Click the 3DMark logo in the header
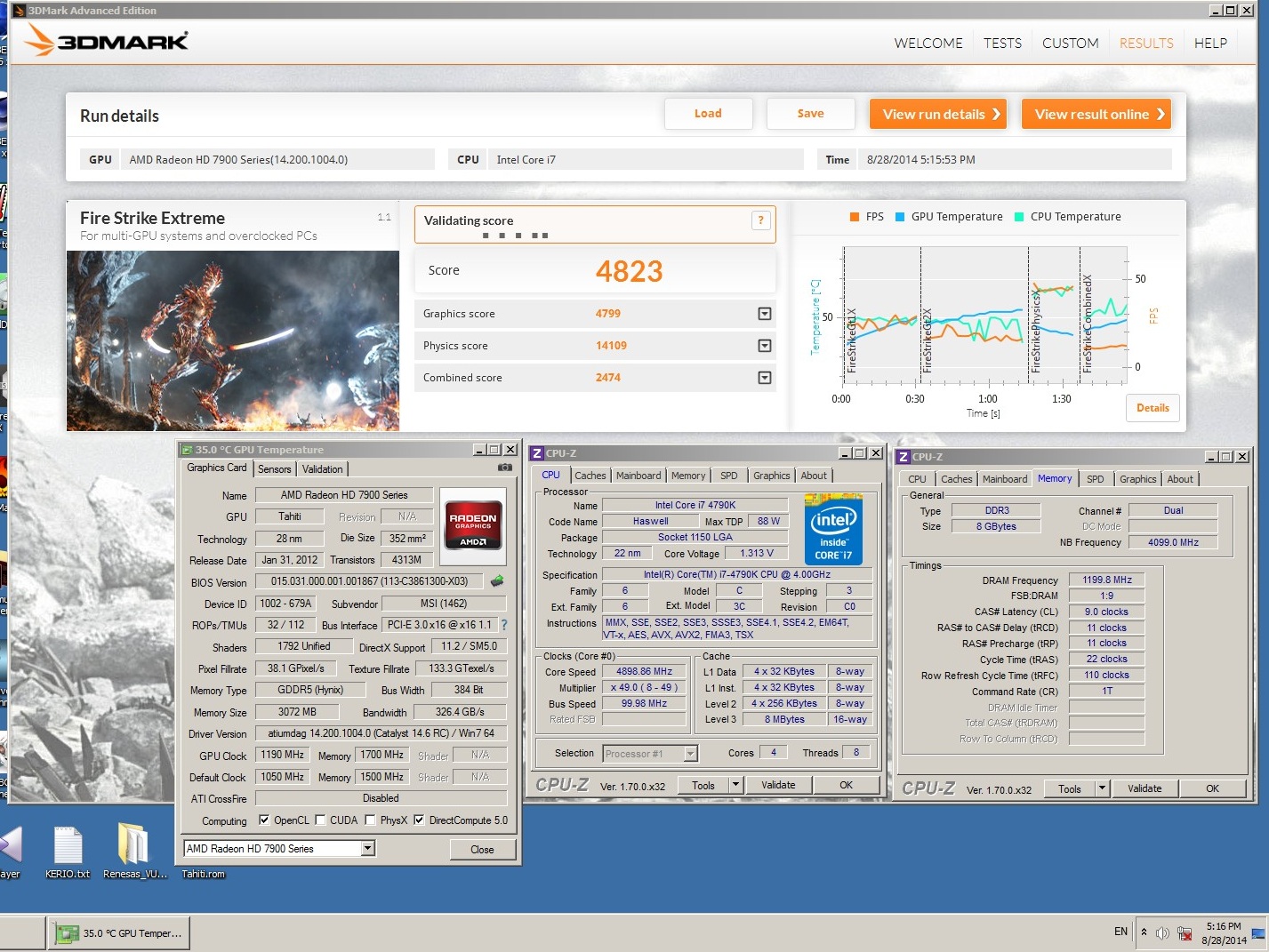1269x952 pixels. click(107, 40)
